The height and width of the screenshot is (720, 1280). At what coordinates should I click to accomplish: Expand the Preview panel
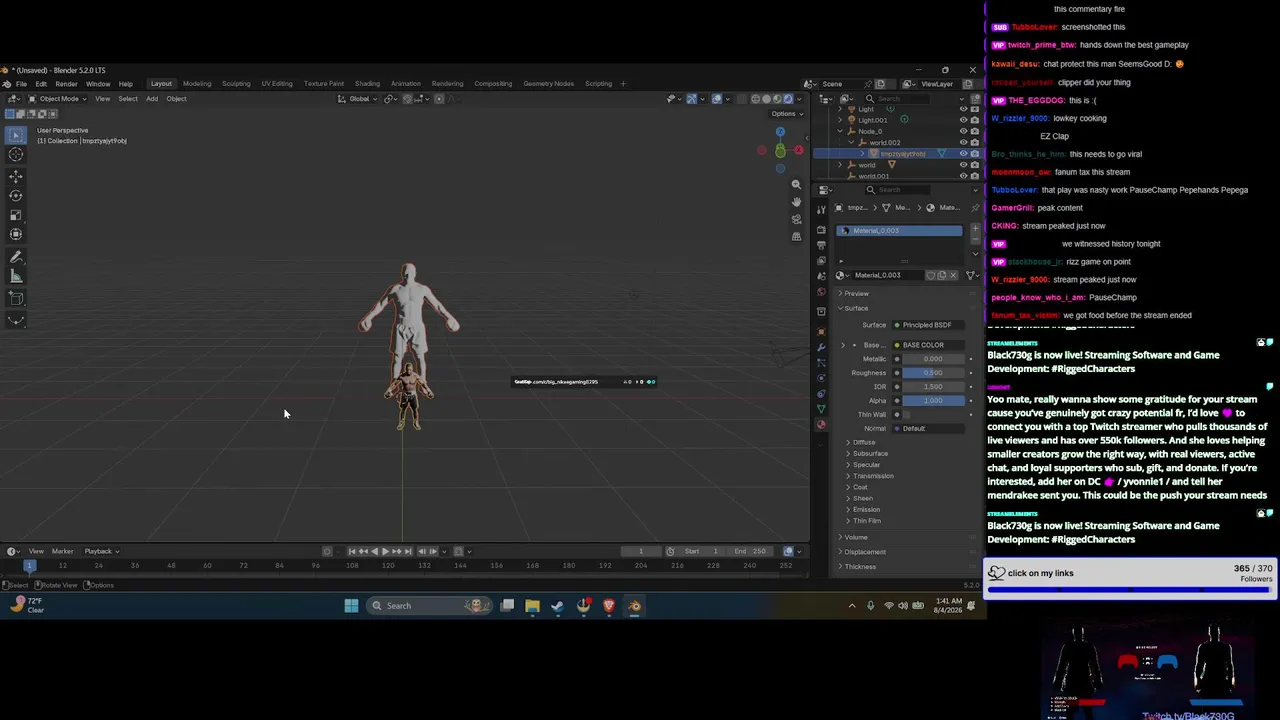pos(857,293)
